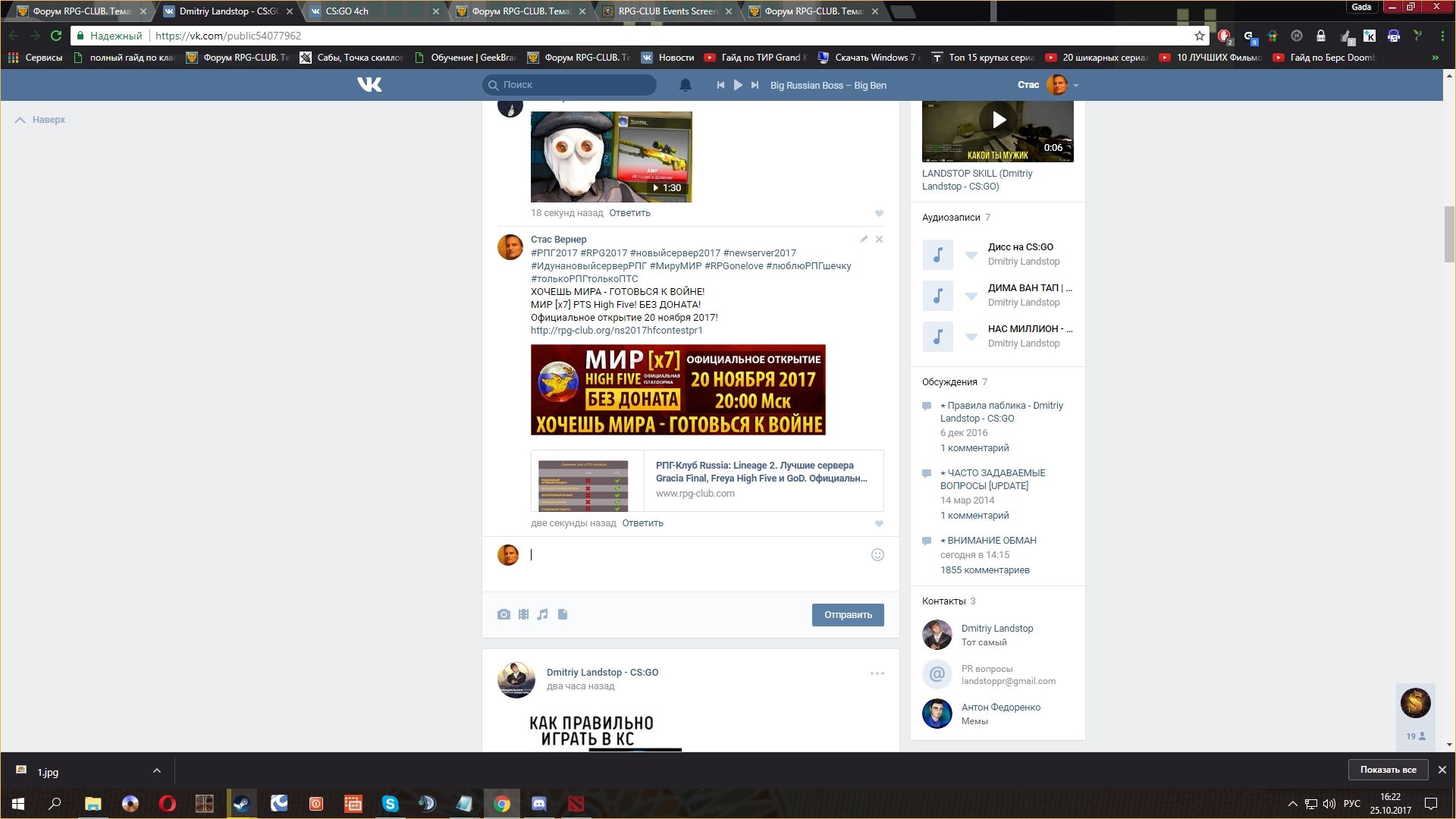Attach audio with music note icon
The height and width of the screenshot is (819, 1456).
(542, 614)
